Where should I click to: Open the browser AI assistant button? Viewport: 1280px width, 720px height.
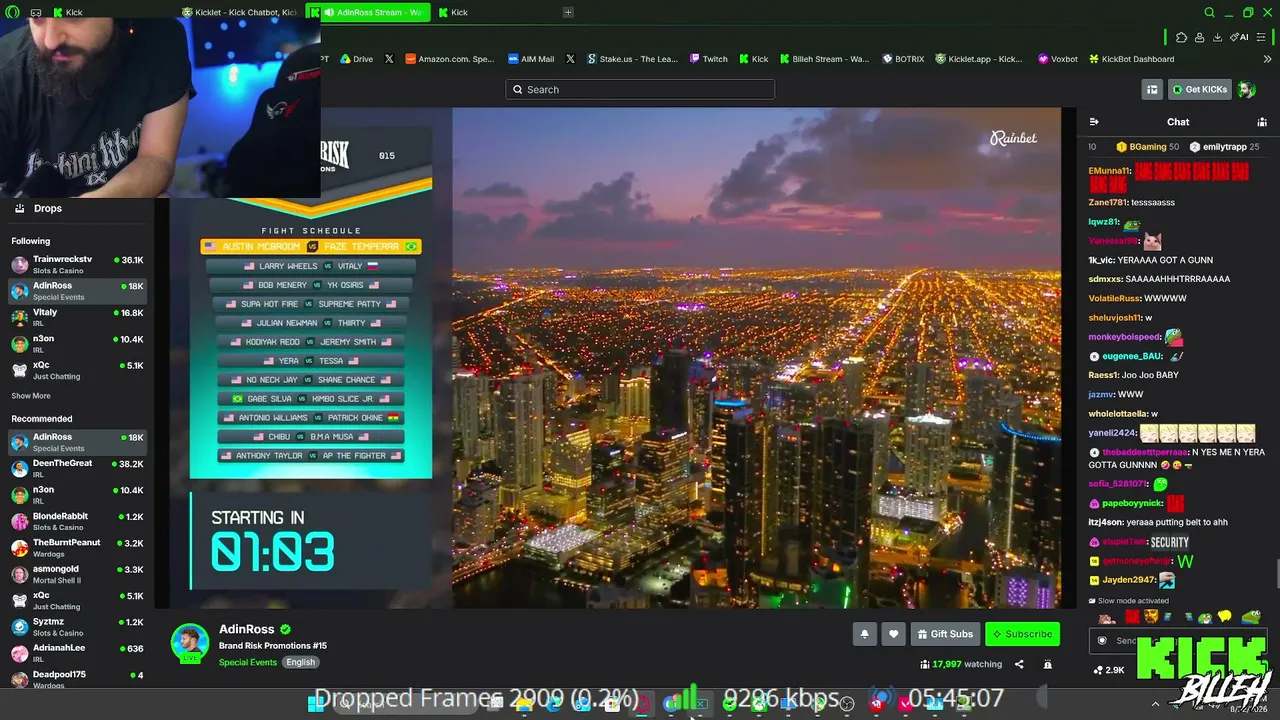click(x=1238, y=37)
